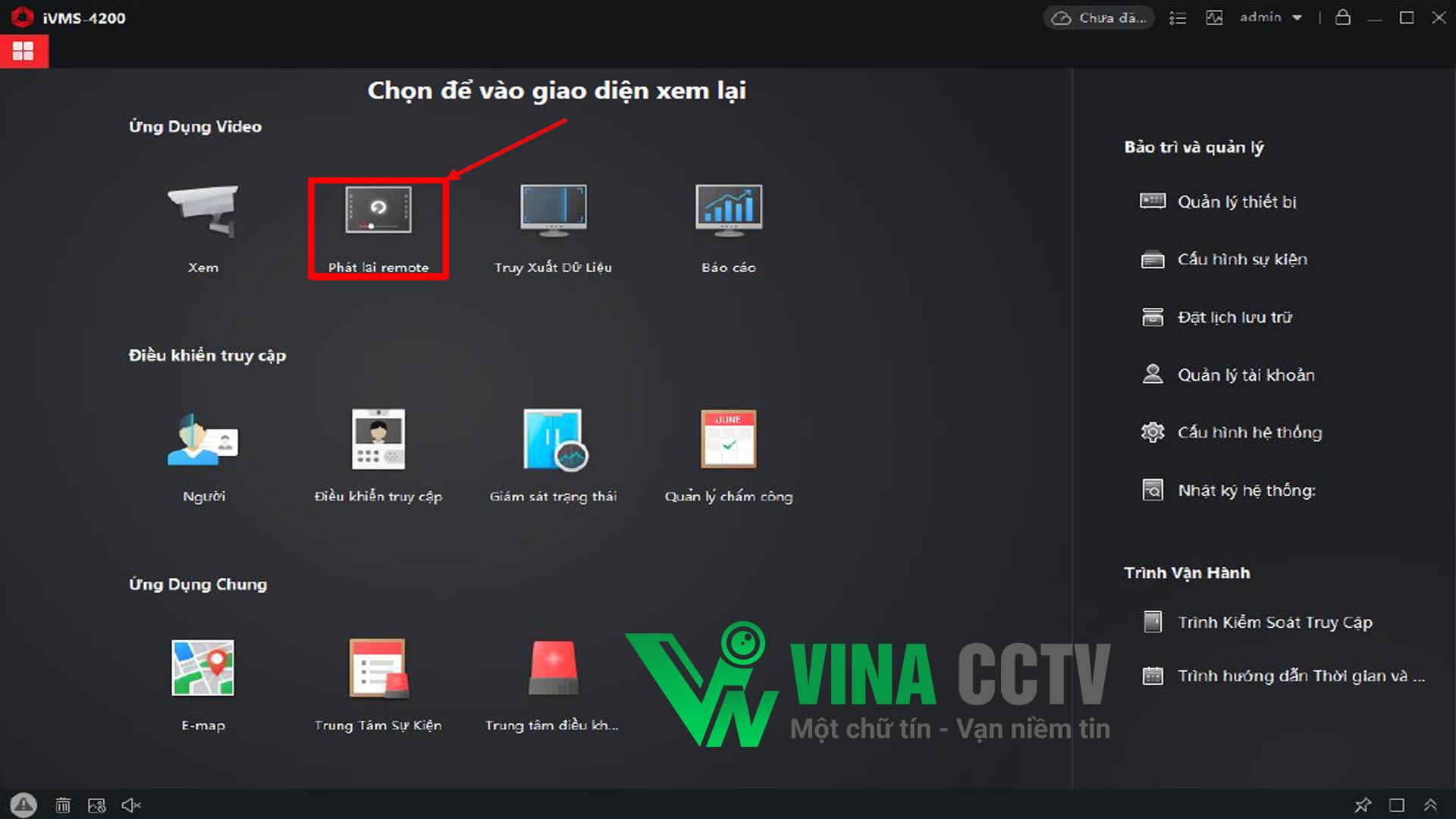Click the lock/screen lock button

[1343, 17]
